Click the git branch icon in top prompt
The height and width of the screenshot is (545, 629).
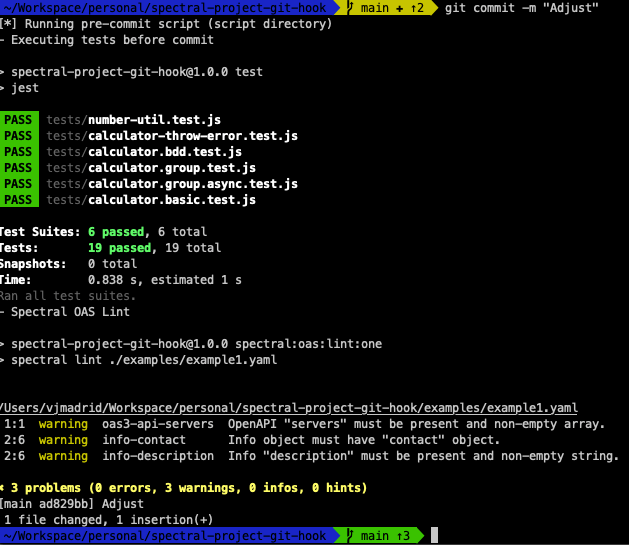[350, 8]
